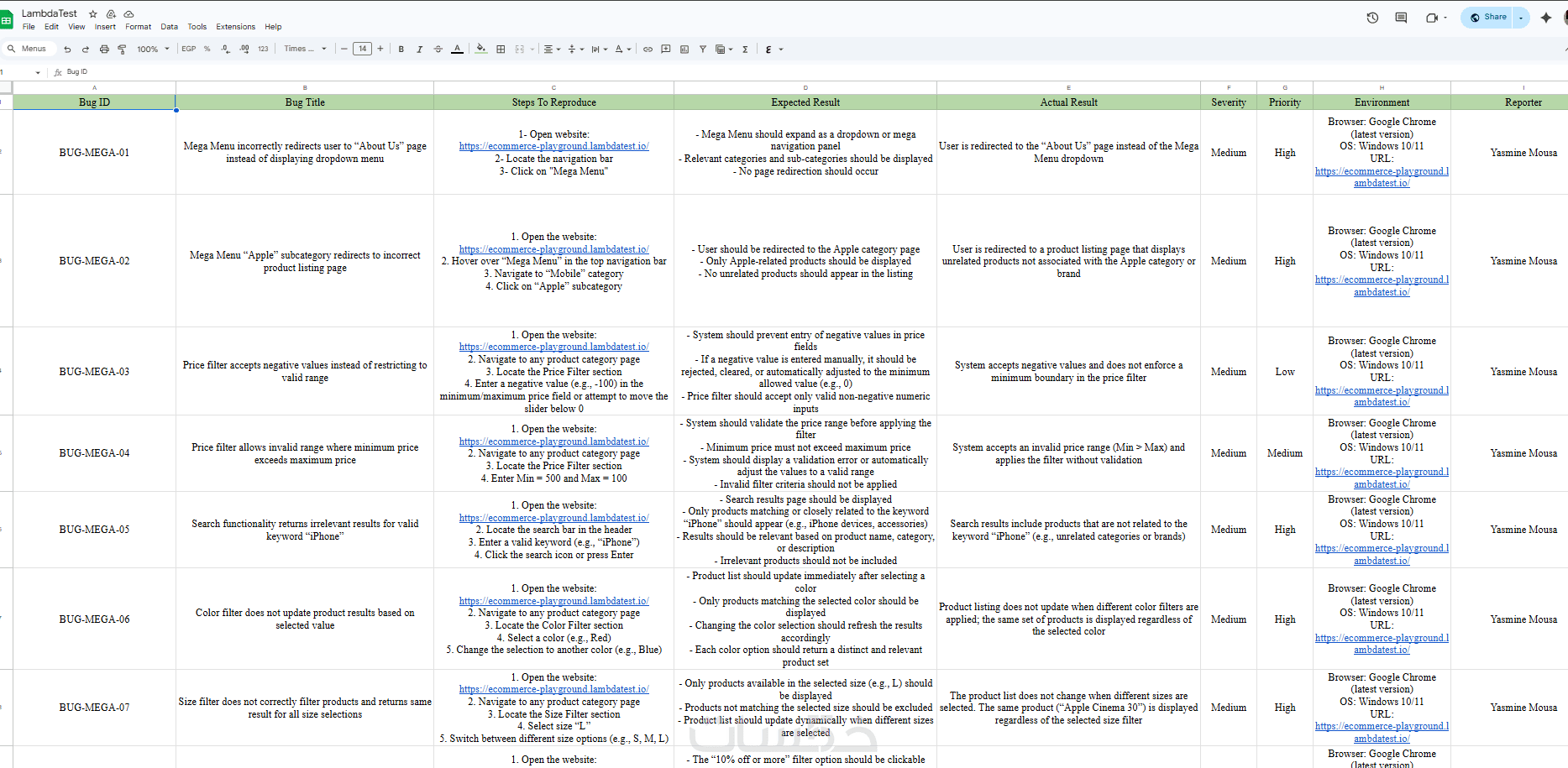Open the Format menu

(139, 27)
